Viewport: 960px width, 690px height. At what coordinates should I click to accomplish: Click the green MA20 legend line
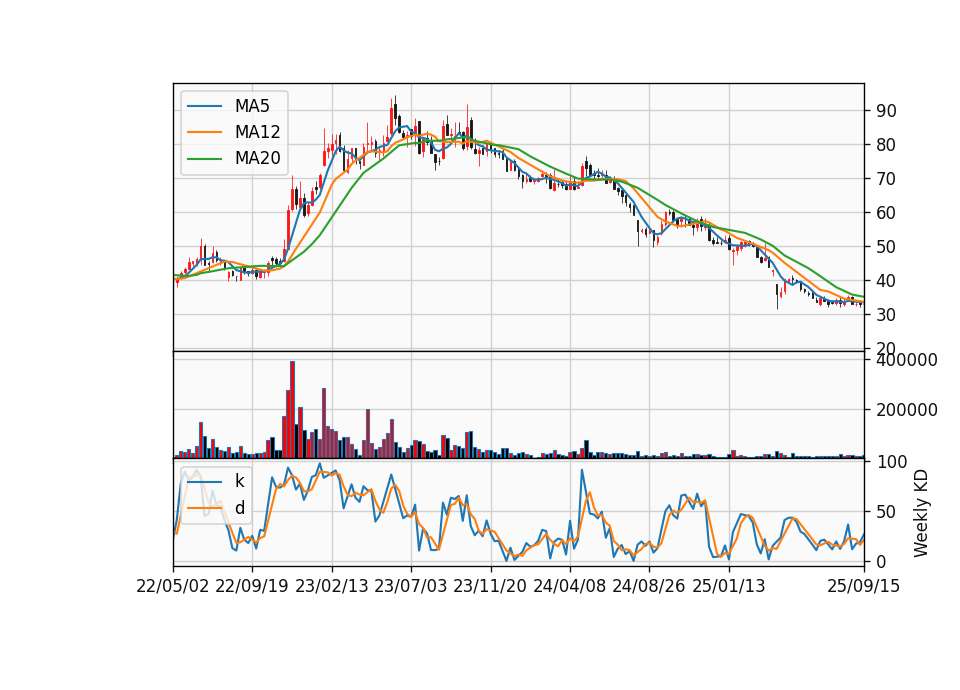tap(204, 158)
